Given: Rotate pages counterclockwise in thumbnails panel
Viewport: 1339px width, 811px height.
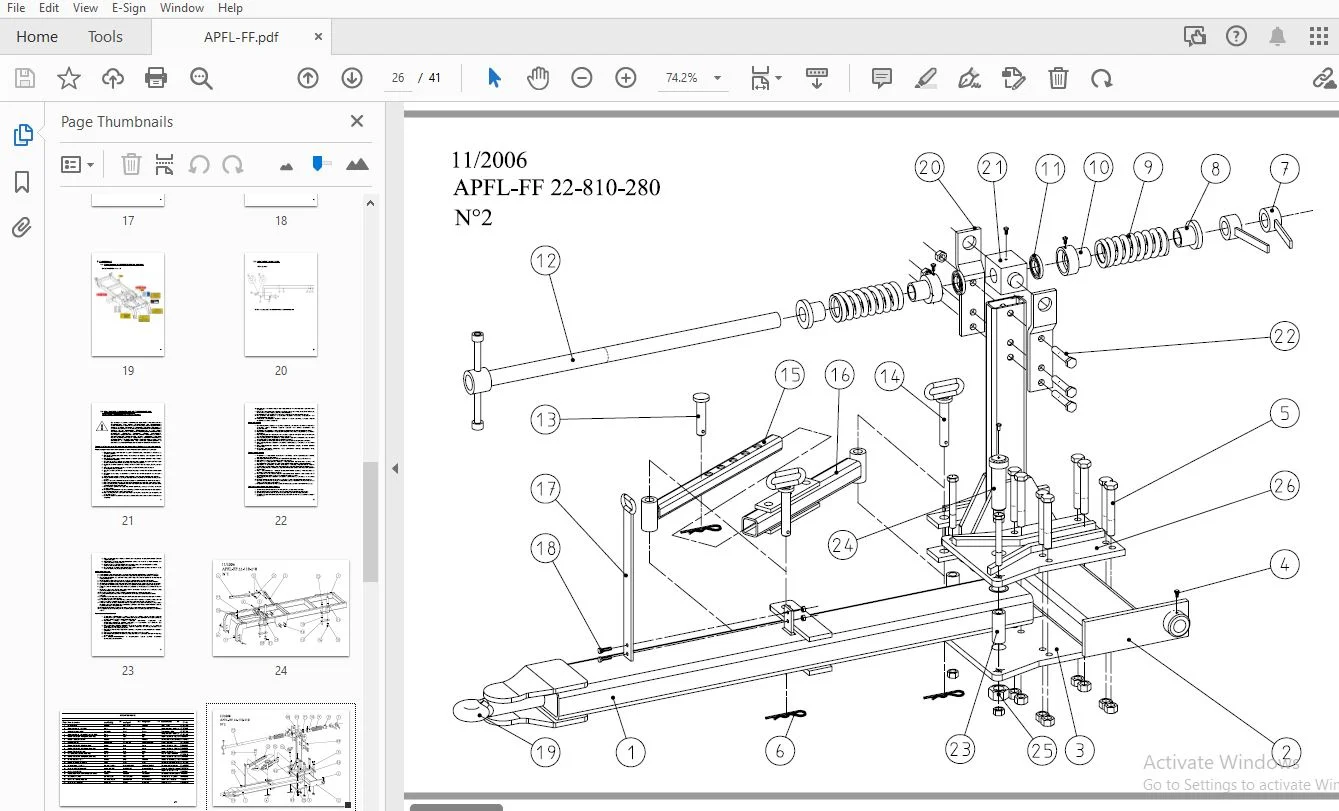Looking at the screenshot, I should 199,164.
